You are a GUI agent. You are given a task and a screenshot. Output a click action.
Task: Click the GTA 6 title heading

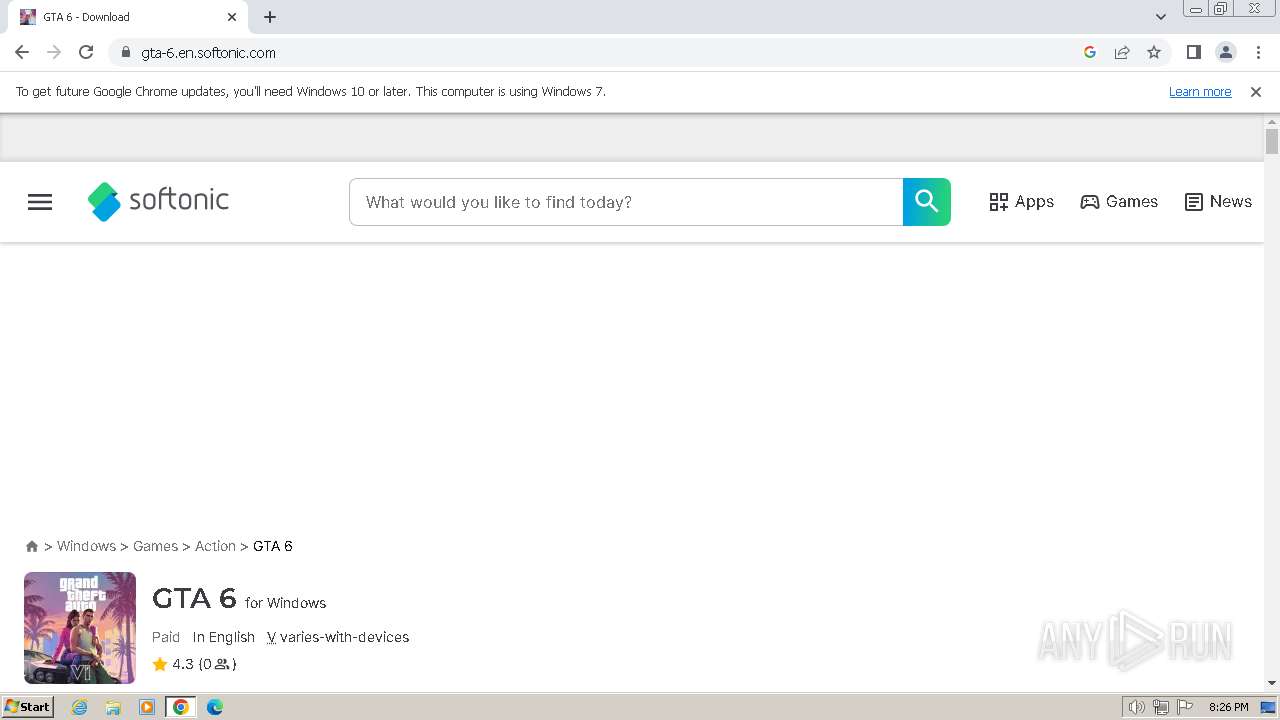(194, 598)
